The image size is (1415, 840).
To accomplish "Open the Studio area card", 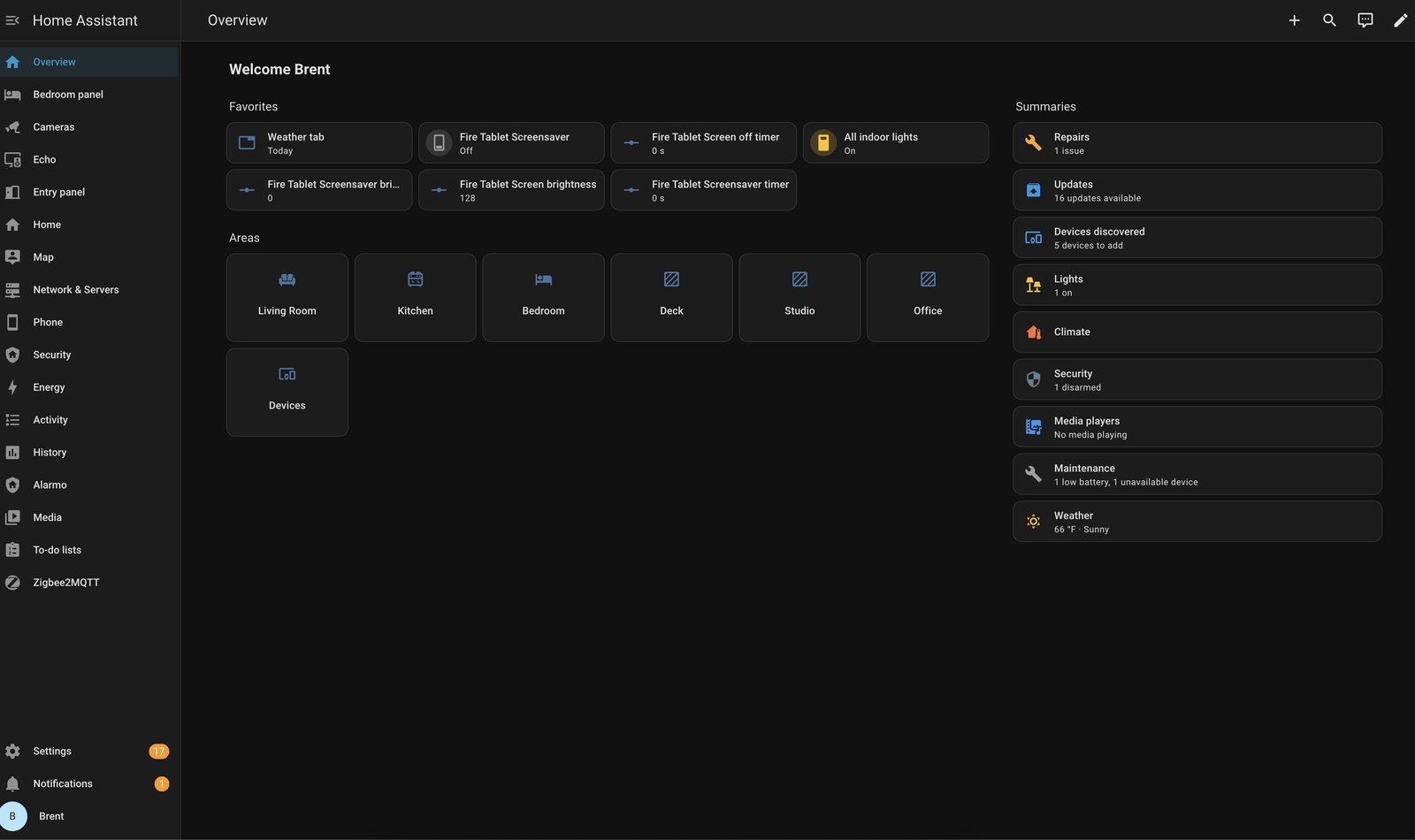I will pos(799,298).
